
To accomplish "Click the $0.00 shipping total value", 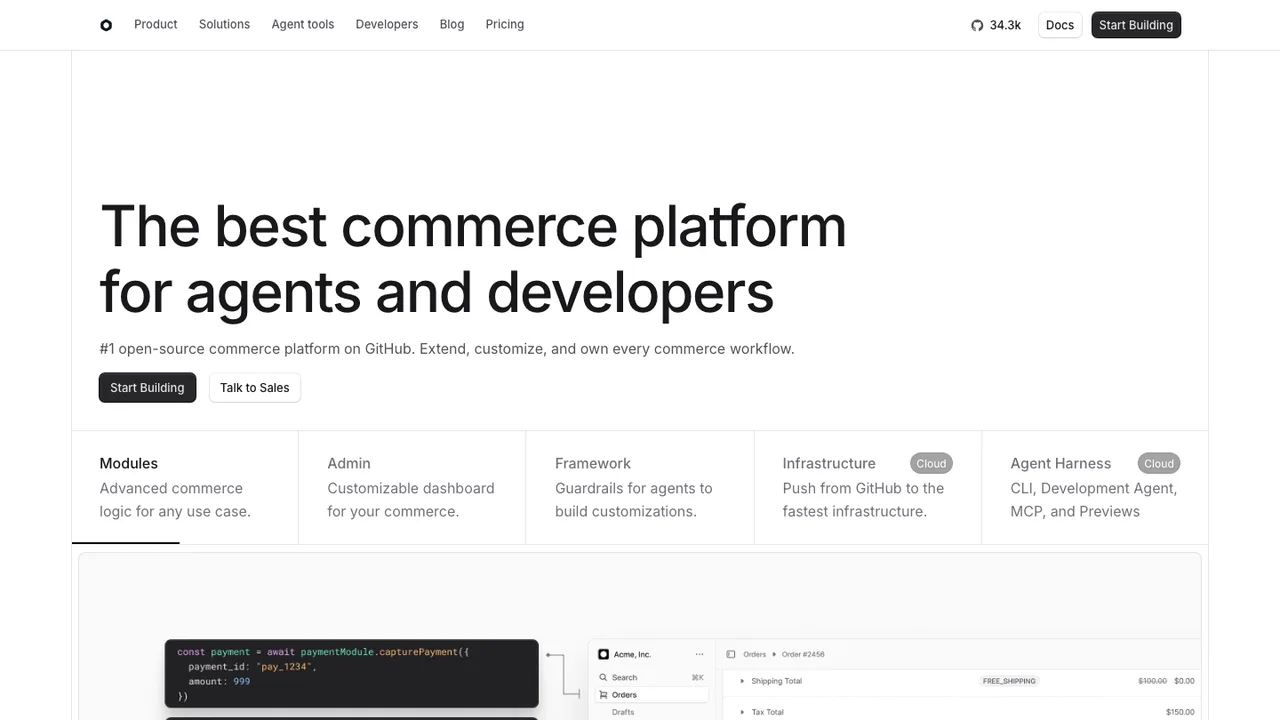I will pyautogui.click(x=1184, y=681).
